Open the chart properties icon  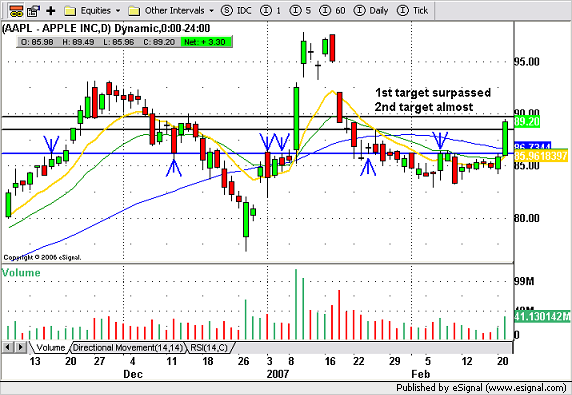[x=34, y=11]
